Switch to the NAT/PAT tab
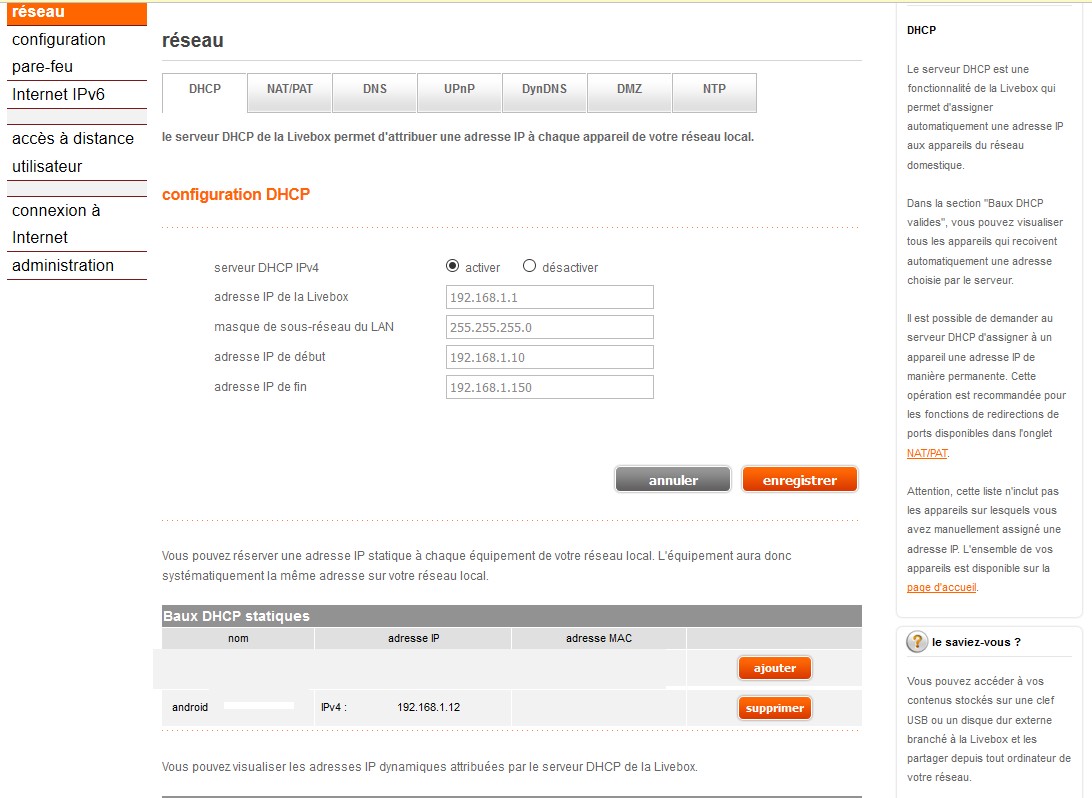 tap(289, 91)
